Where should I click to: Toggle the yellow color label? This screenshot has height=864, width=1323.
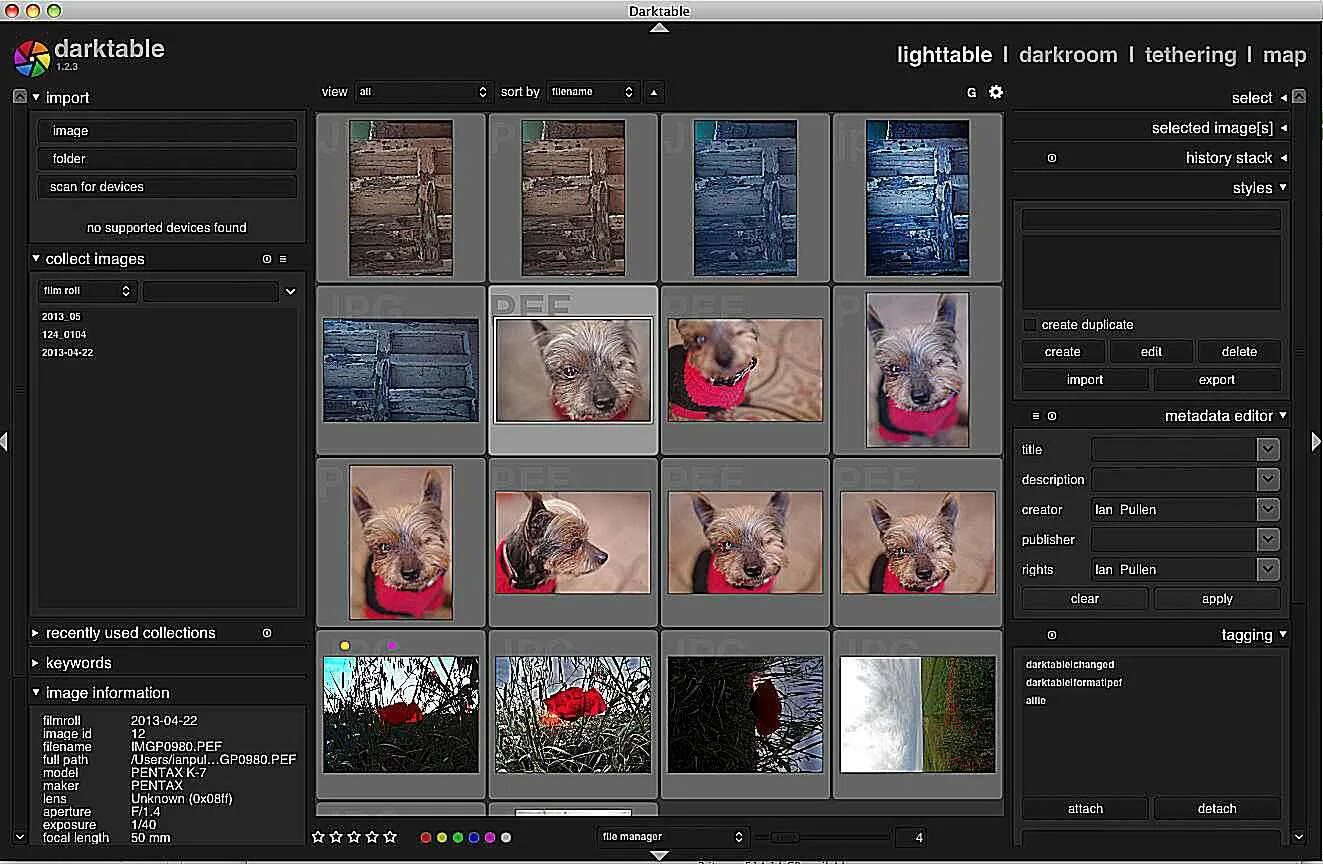click(x=442, y=838)
